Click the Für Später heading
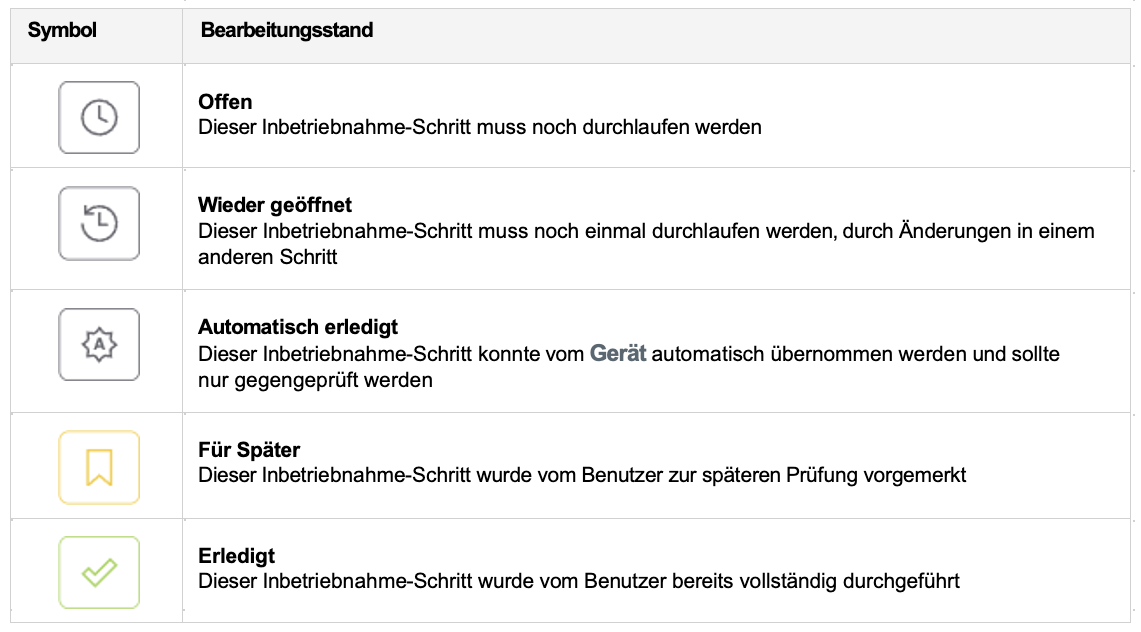 [249, 449]
